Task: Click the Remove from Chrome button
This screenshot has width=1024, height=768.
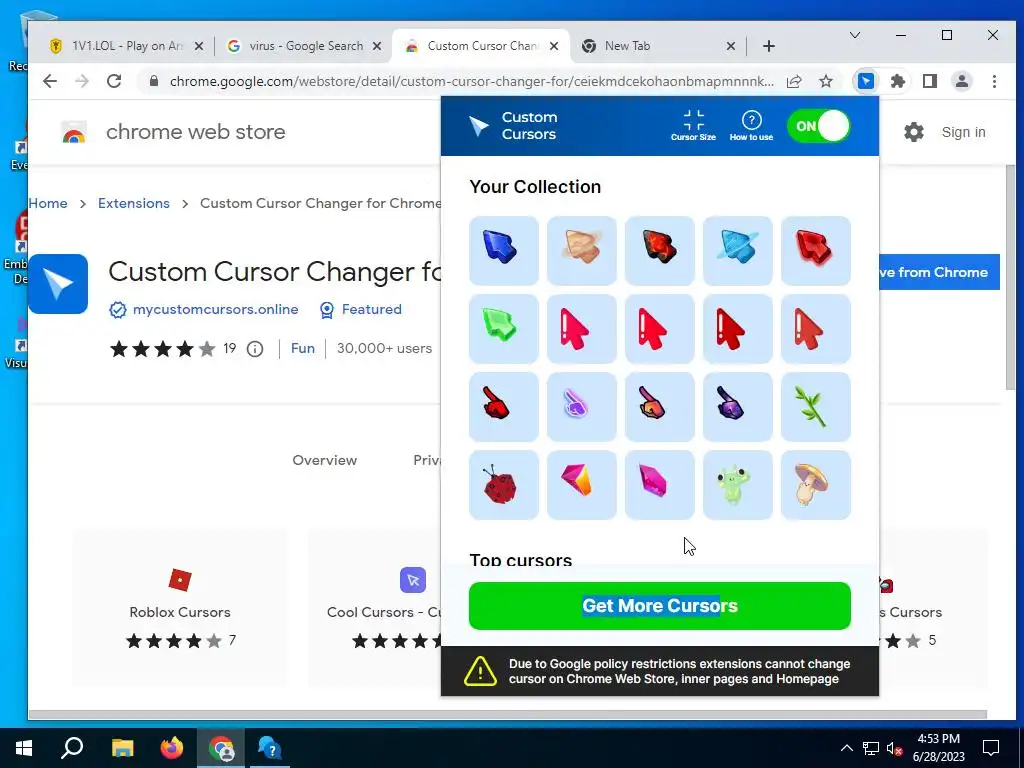Action: coord(939,272)
